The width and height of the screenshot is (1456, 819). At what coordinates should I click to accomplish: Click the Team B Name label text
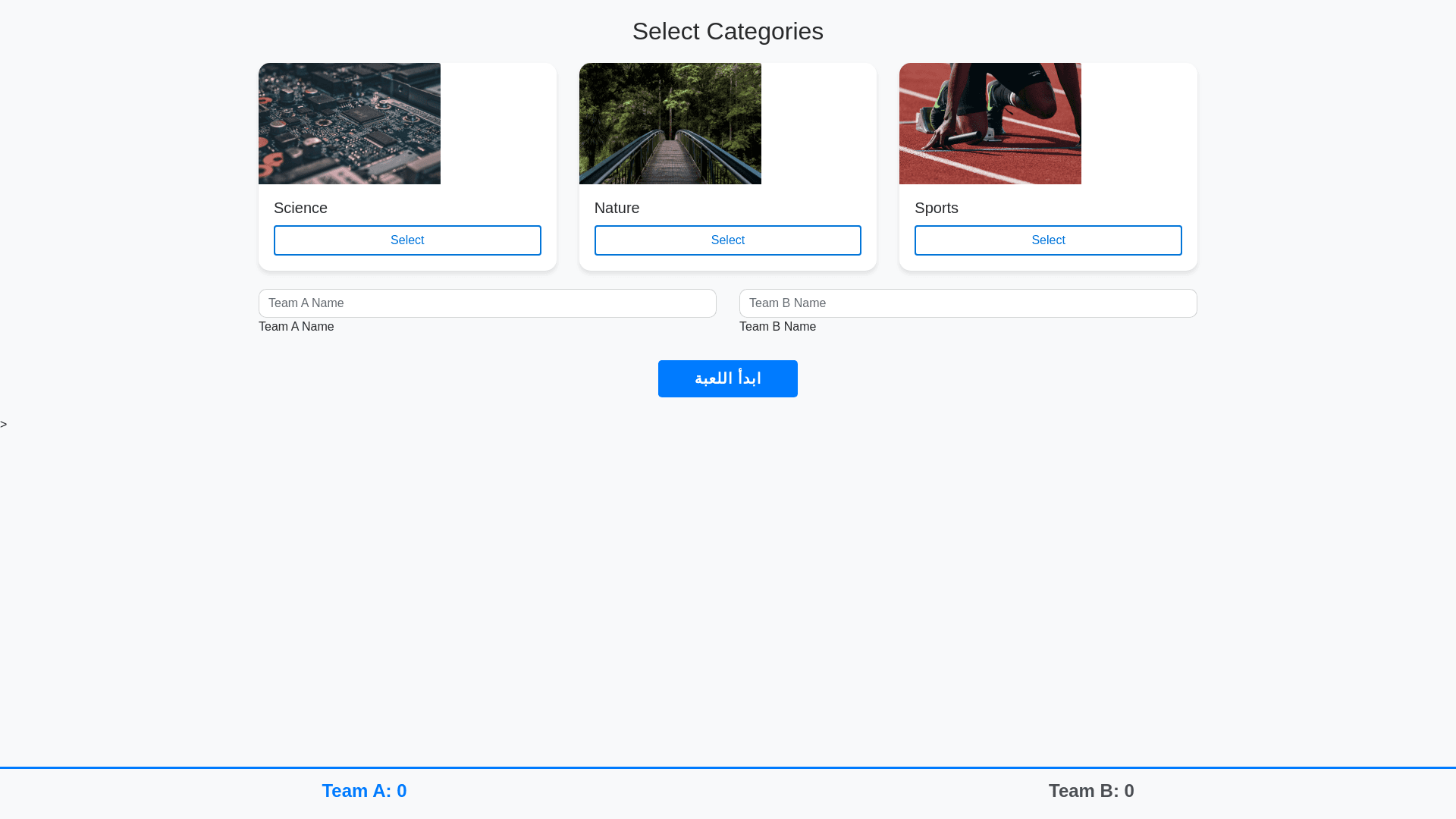[x=777, y=327]
